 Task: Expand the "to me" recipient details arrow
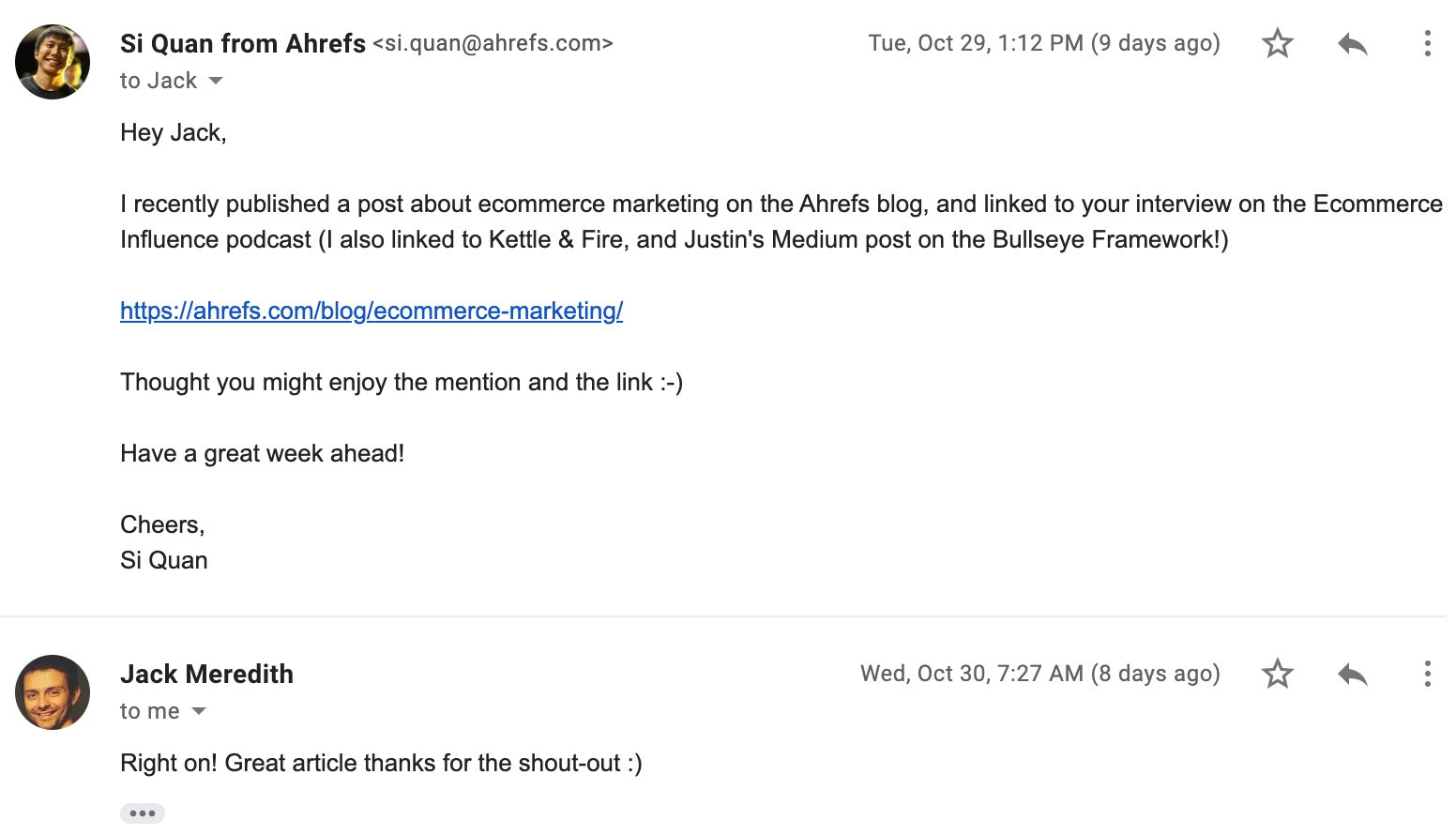[x=199, y=711]
